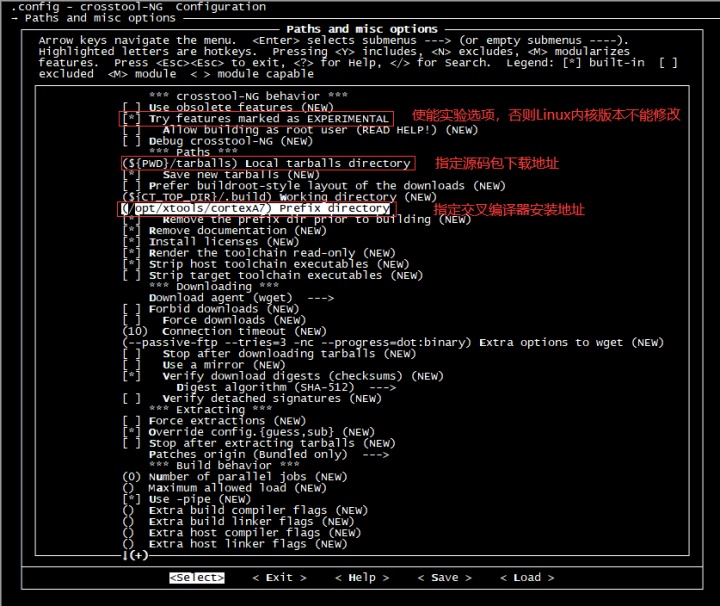
Task: Edit Extra host compiler flags
Action: (x=242, y=533)
